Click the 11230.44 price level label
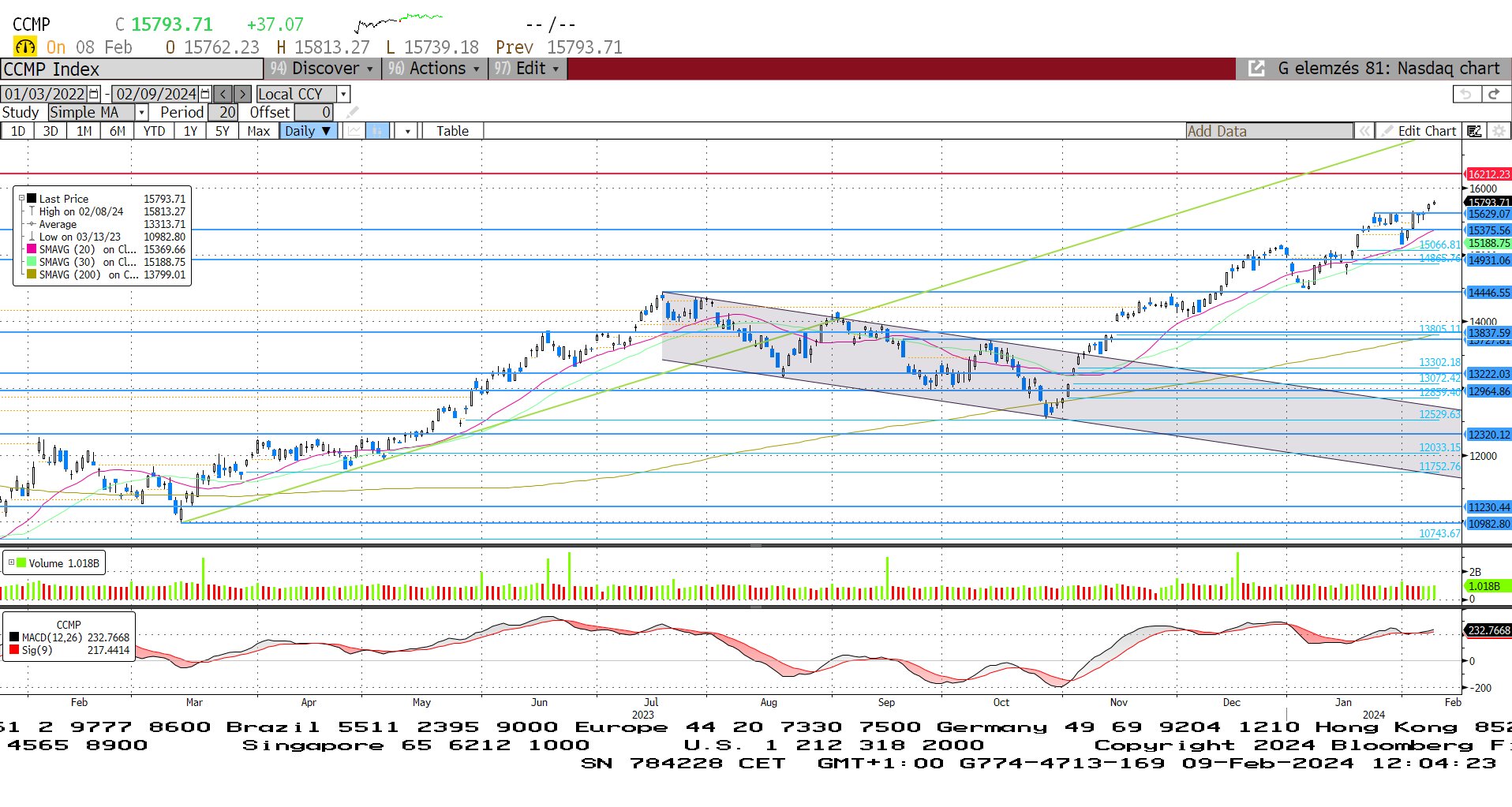Image resolution: width=1512 pixels, height=807 pixels. tap(1488, 507)
